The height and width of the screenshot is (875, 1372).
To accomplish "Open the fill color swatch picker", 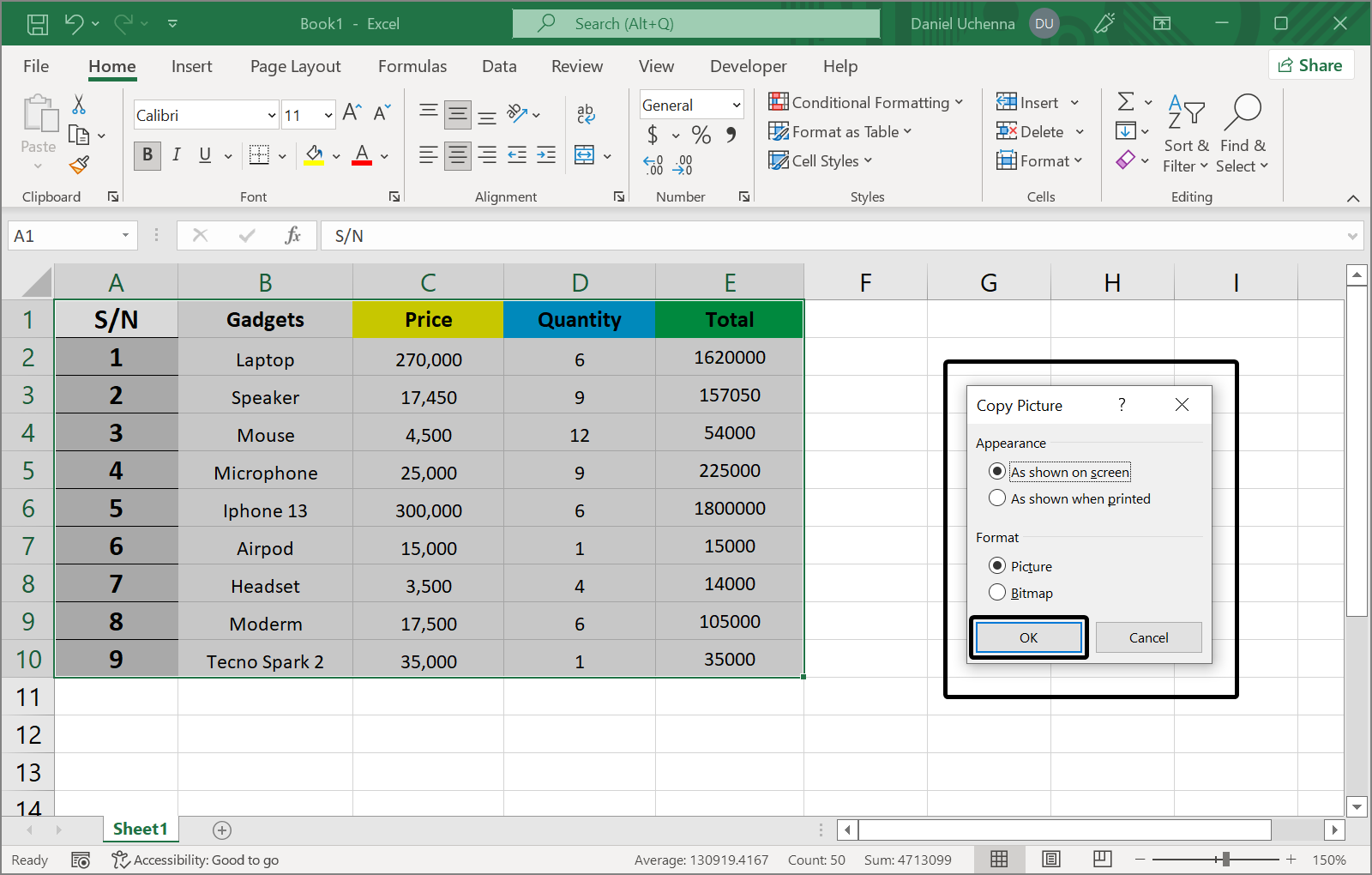I will [335, 155].
